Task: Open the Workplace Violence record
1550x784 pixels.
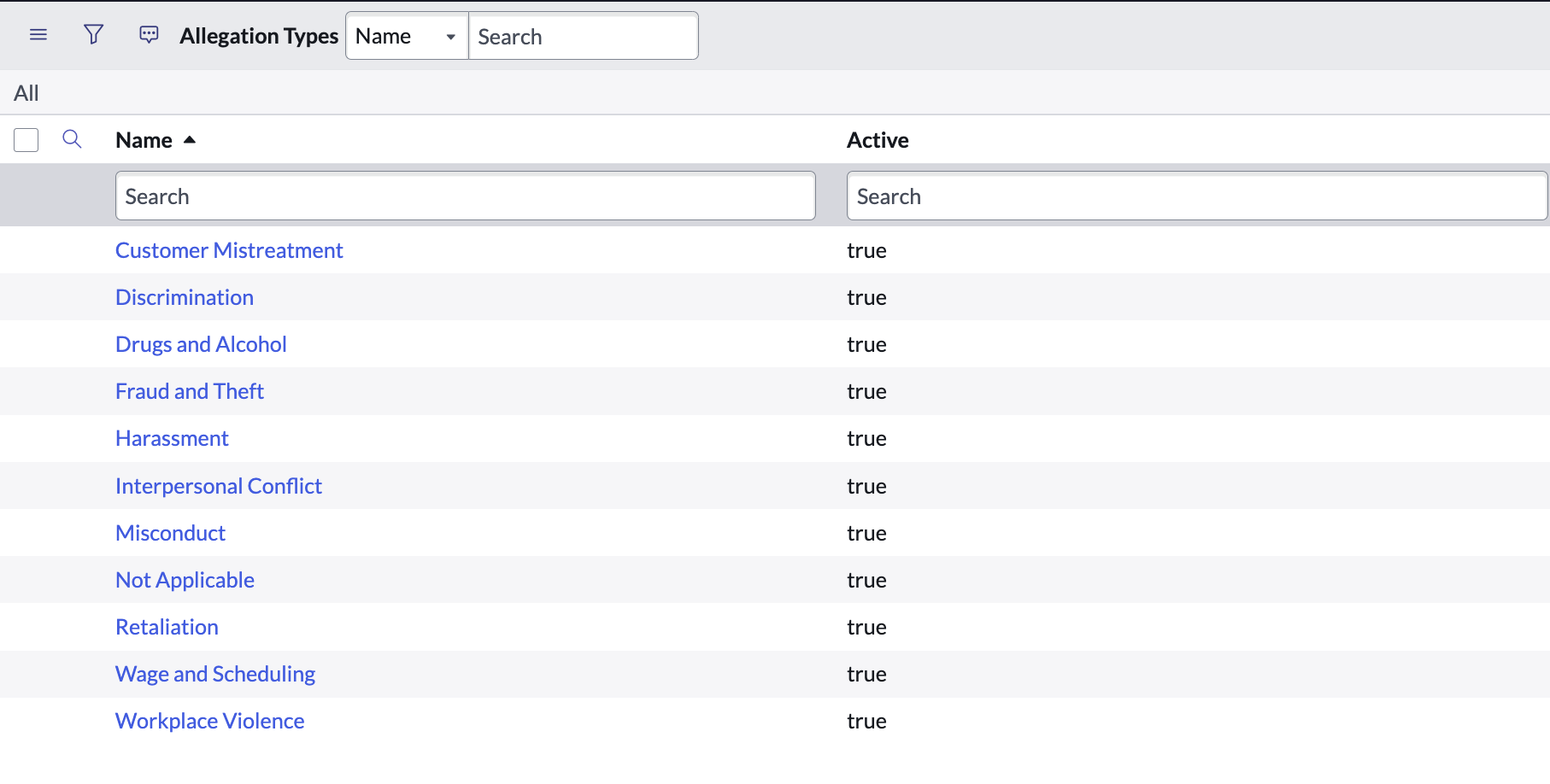Action: click(209, 721)
